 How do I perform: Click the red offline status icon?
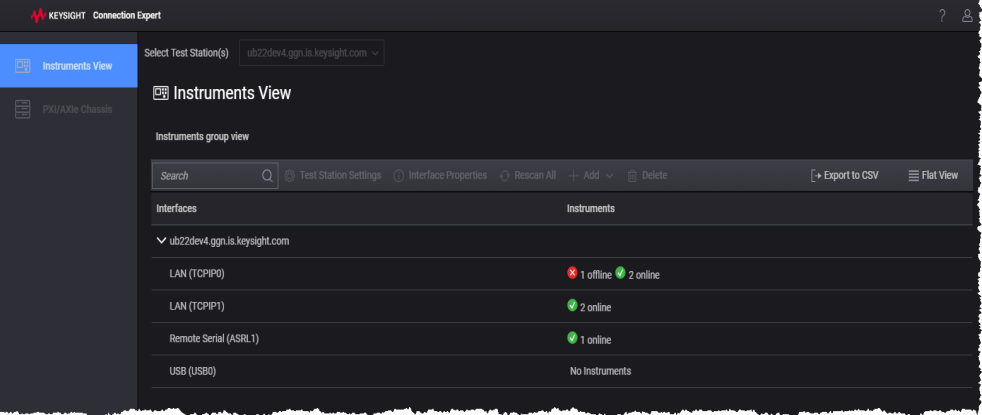point(572,273)
